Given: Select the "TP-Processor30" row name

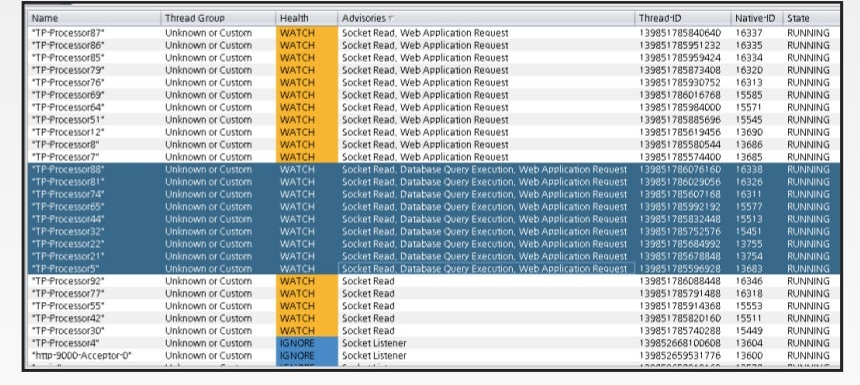Looking at the screenshot, I should tap(68, 331).
